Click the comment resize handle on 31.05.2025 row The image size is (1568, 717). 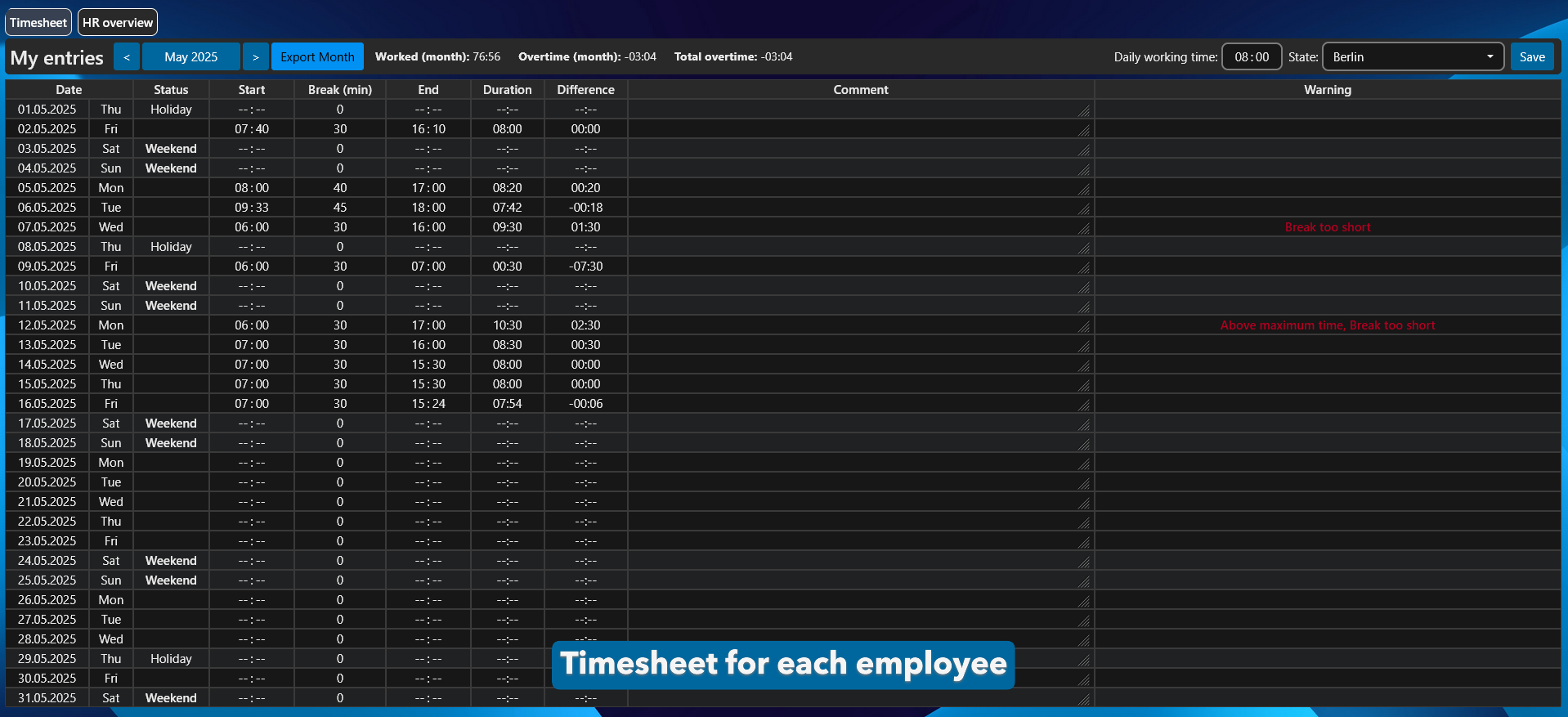[1084, 701]
